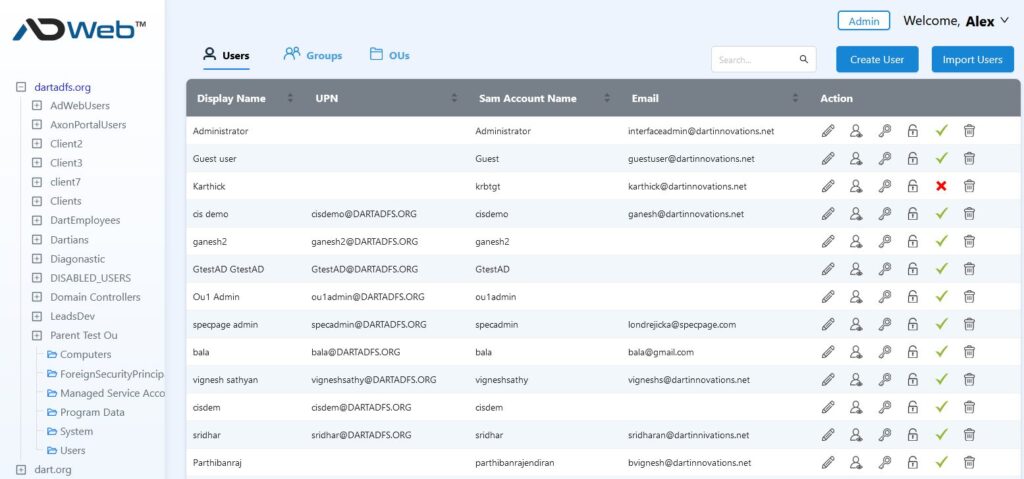This screenshot has height=479, width=1024.
Task: Edit Karthick with pencil icon
Action: [828, 186]
